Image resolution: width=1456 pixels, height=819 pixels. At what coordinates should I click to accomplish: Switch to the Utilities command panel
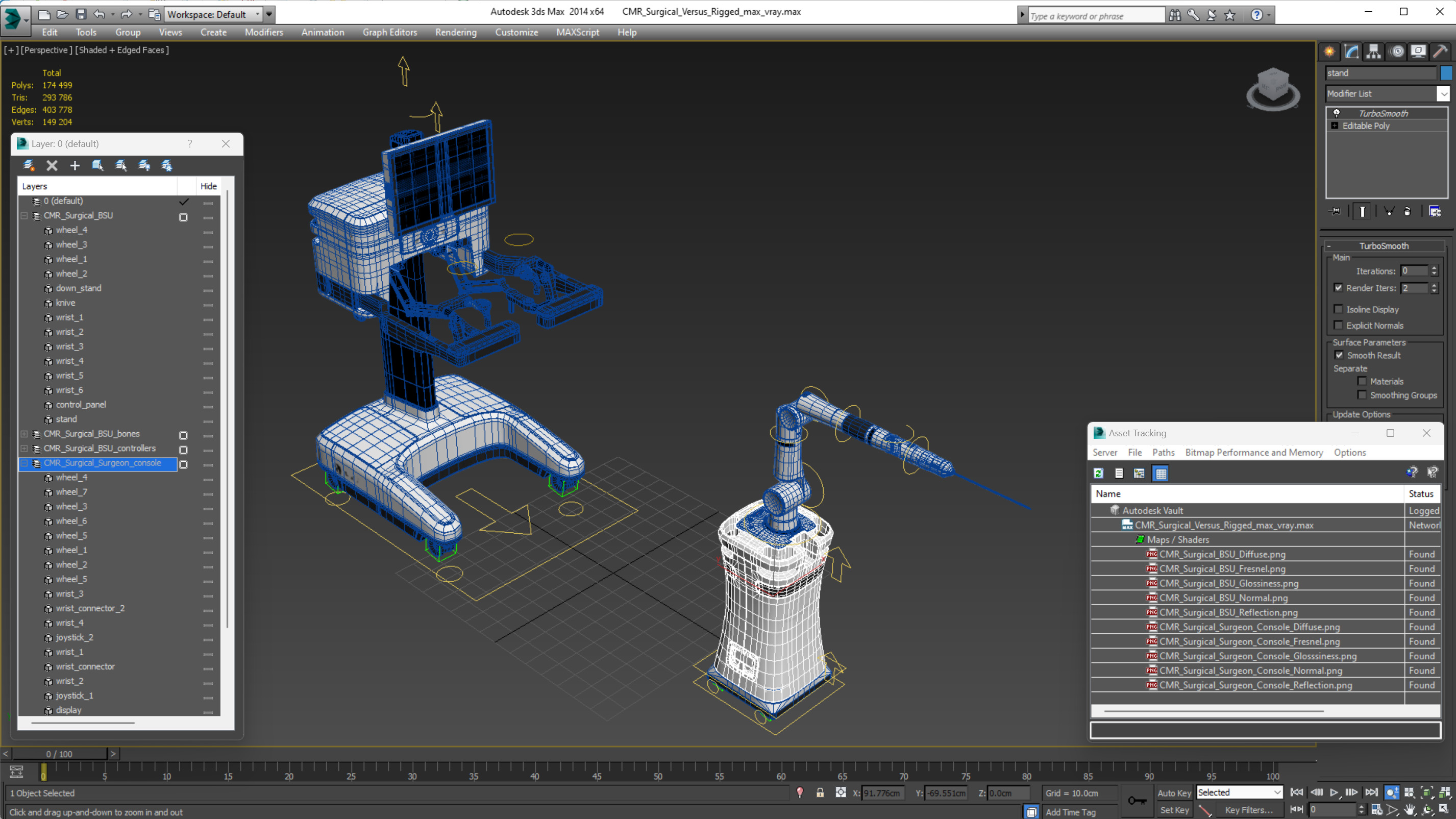click(1440, 52)
